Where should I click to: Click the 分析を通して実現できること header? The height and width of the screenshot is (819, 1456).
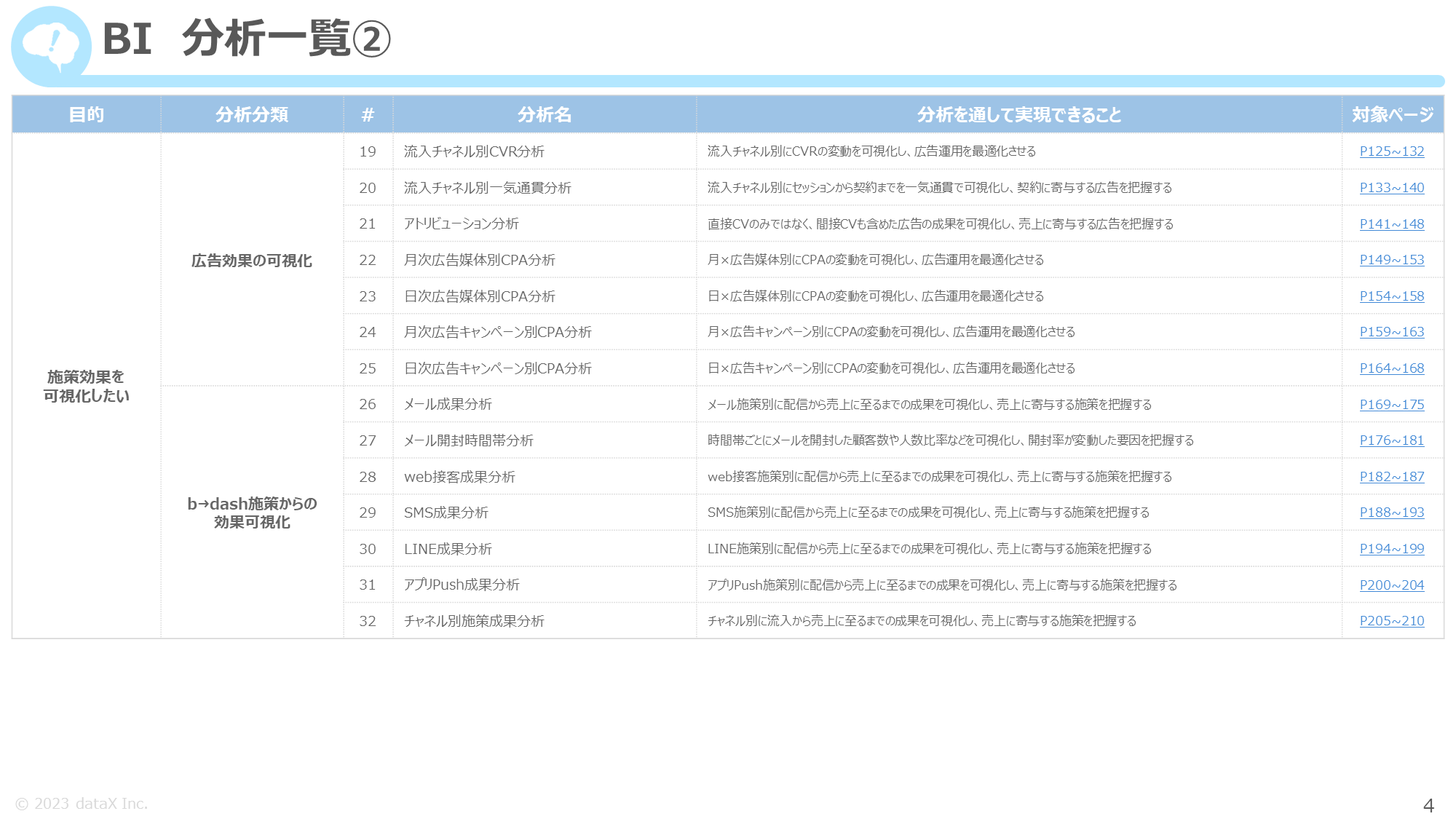coord(1019,114)
